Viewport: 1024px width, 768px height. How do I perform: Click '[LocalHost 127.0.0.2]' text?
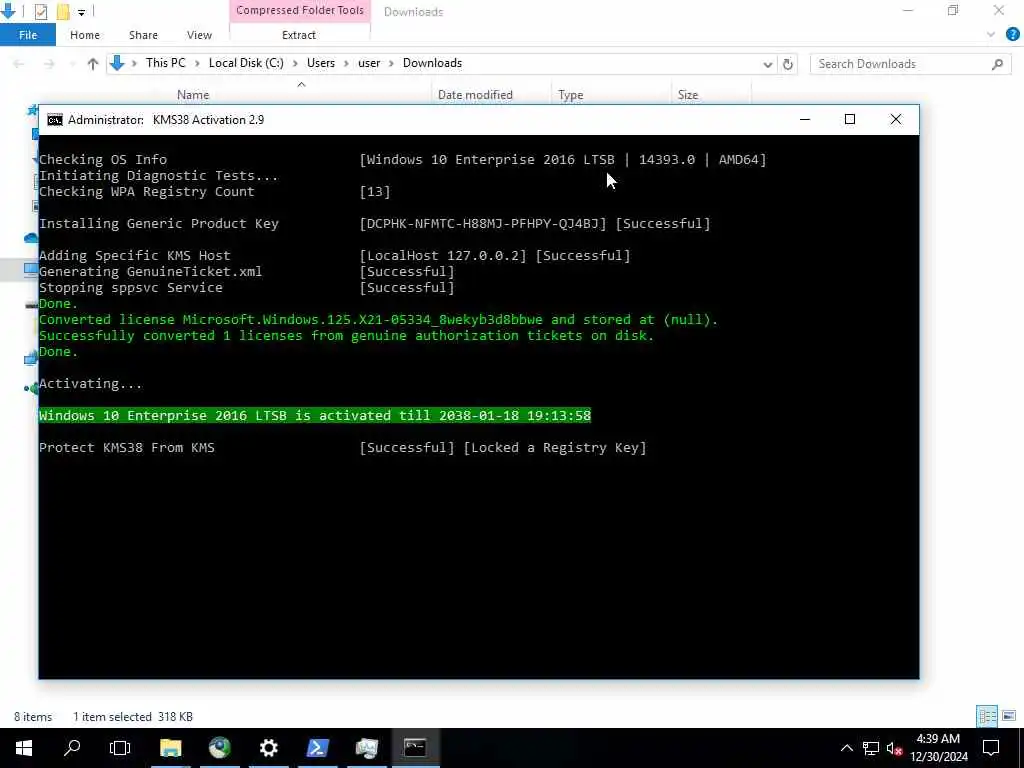tap(443, 255)
